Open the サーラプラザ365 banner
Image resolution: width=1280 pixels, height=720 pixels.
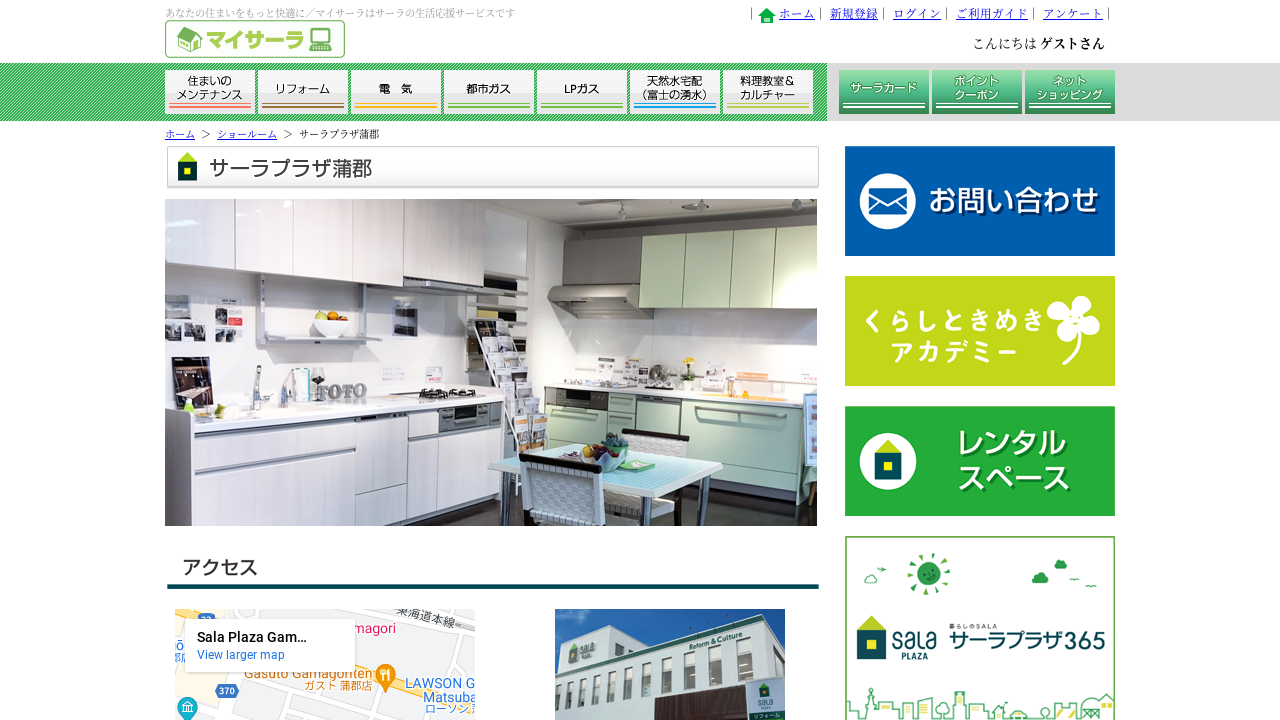tap(979, 628)
